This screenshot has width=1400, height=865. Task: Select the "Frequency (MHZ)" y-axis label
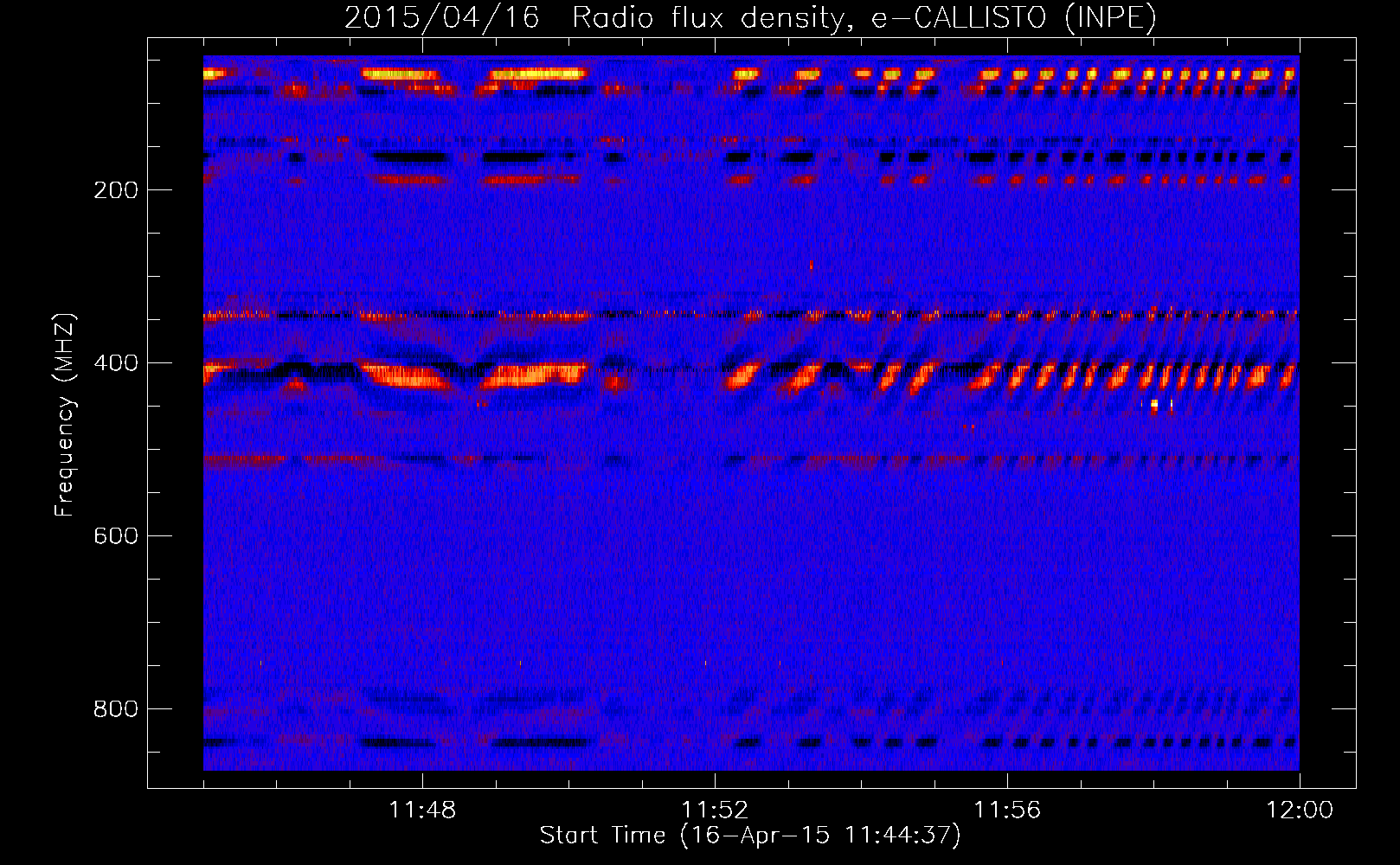coord(65,415)
